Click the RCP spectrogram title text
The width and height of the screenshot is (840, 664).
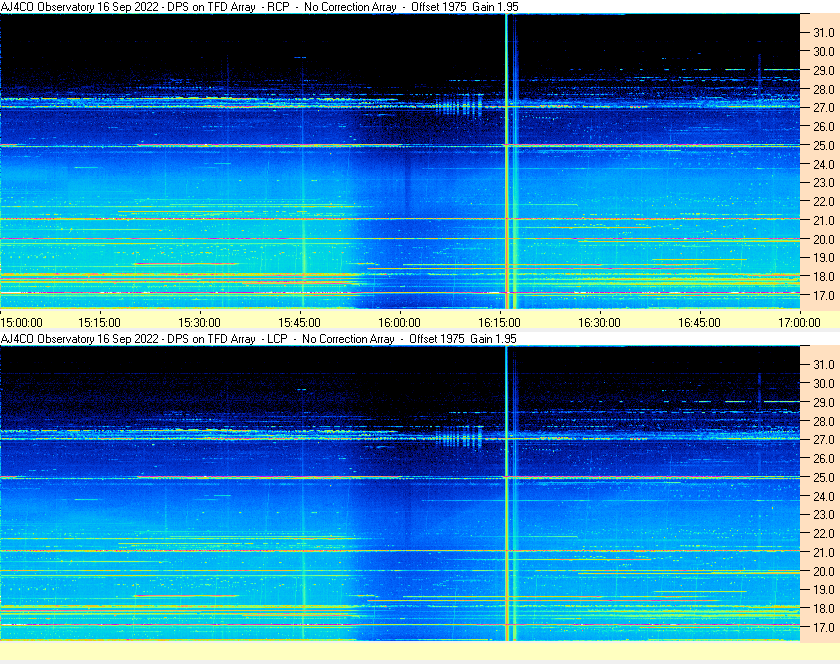point(259,7)
